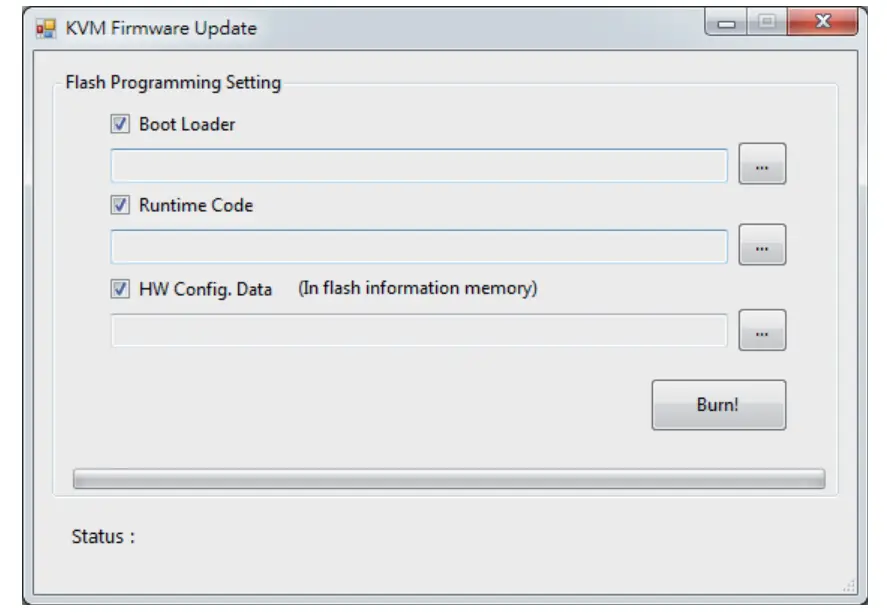The width and height of the screenshot is (887, 613).
Task: Click inside the HW Config. Data path field
Action: 420,329
